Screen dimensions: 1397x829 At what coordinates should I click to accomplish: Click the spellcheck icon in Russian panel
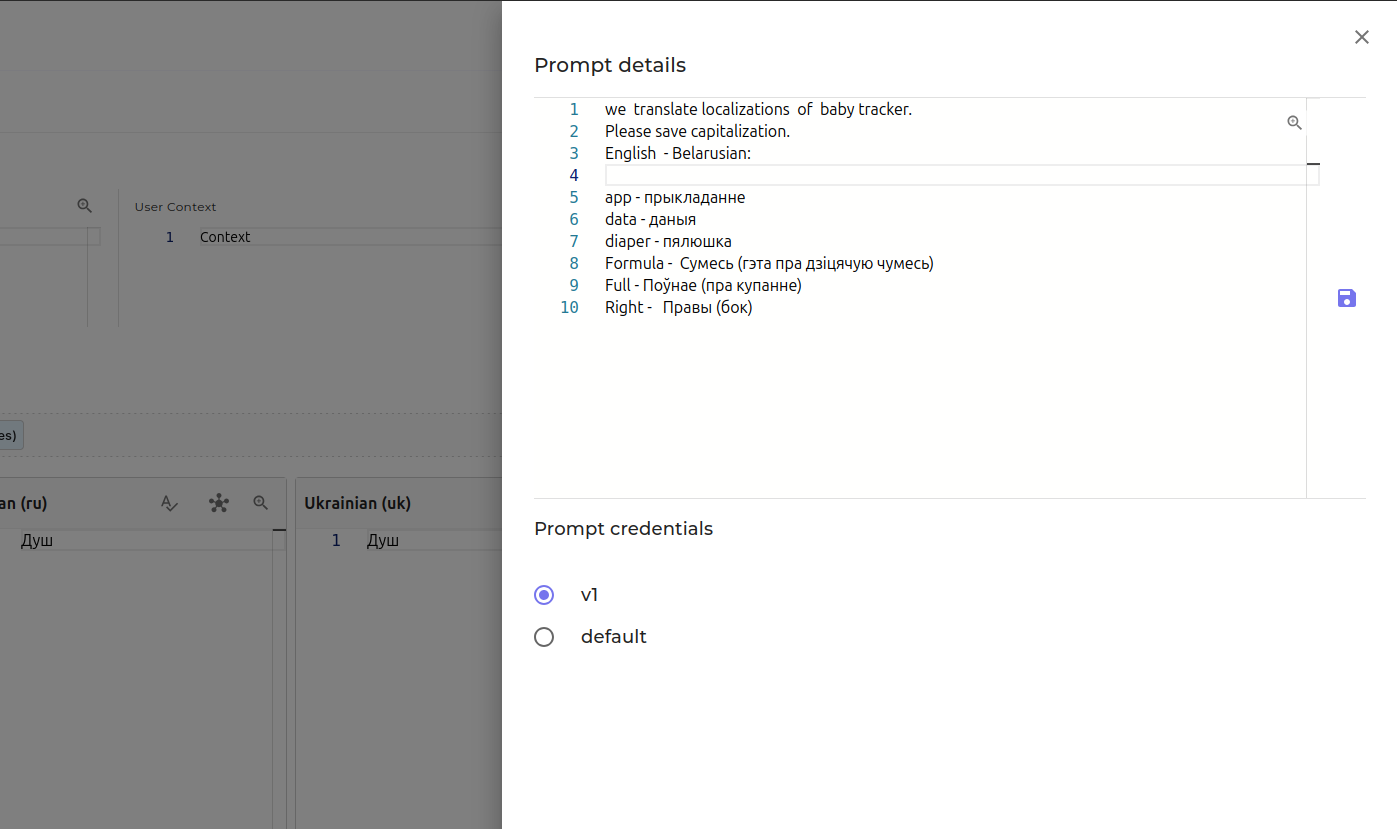click(x=170, y=503)
